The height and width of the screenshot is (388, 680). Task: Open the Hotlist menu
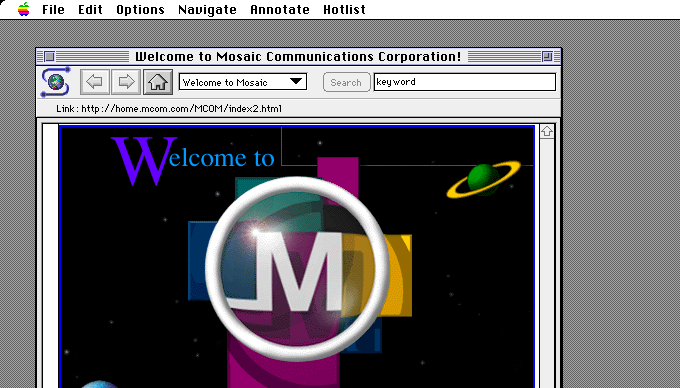[x=344, y=10]
